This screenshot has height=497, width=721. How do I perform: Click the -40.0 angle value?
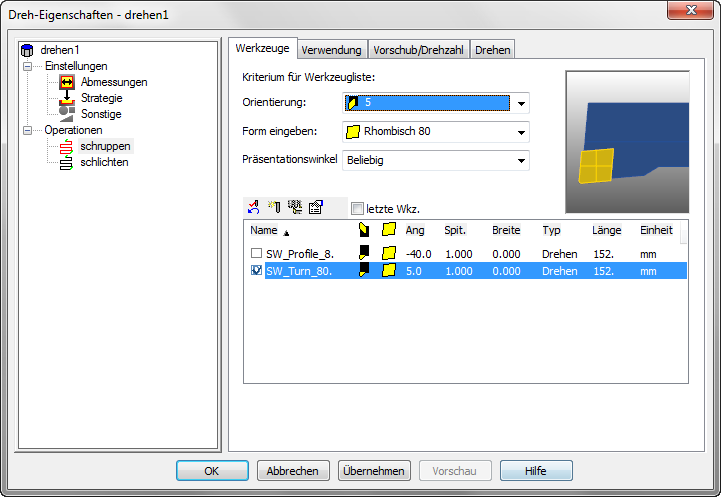pyautogui.click(x=418, y=254)
